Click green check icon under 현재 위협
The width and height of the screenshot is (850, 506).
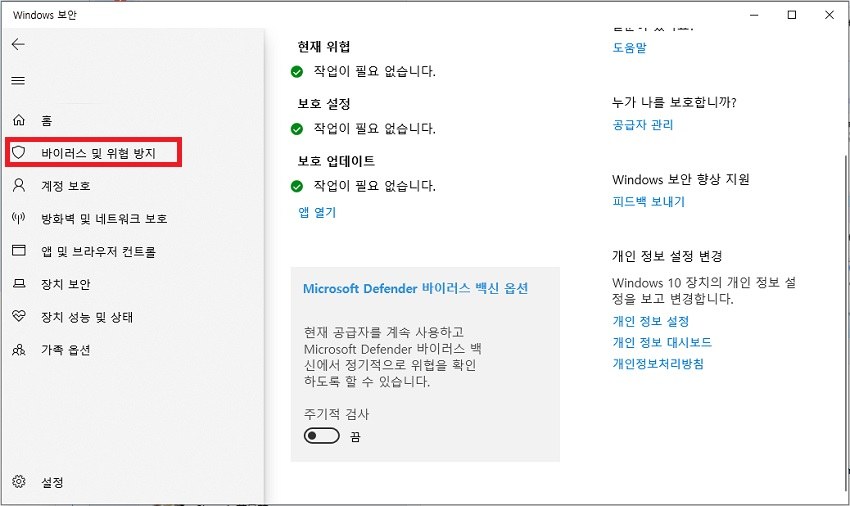coord(297,72)
